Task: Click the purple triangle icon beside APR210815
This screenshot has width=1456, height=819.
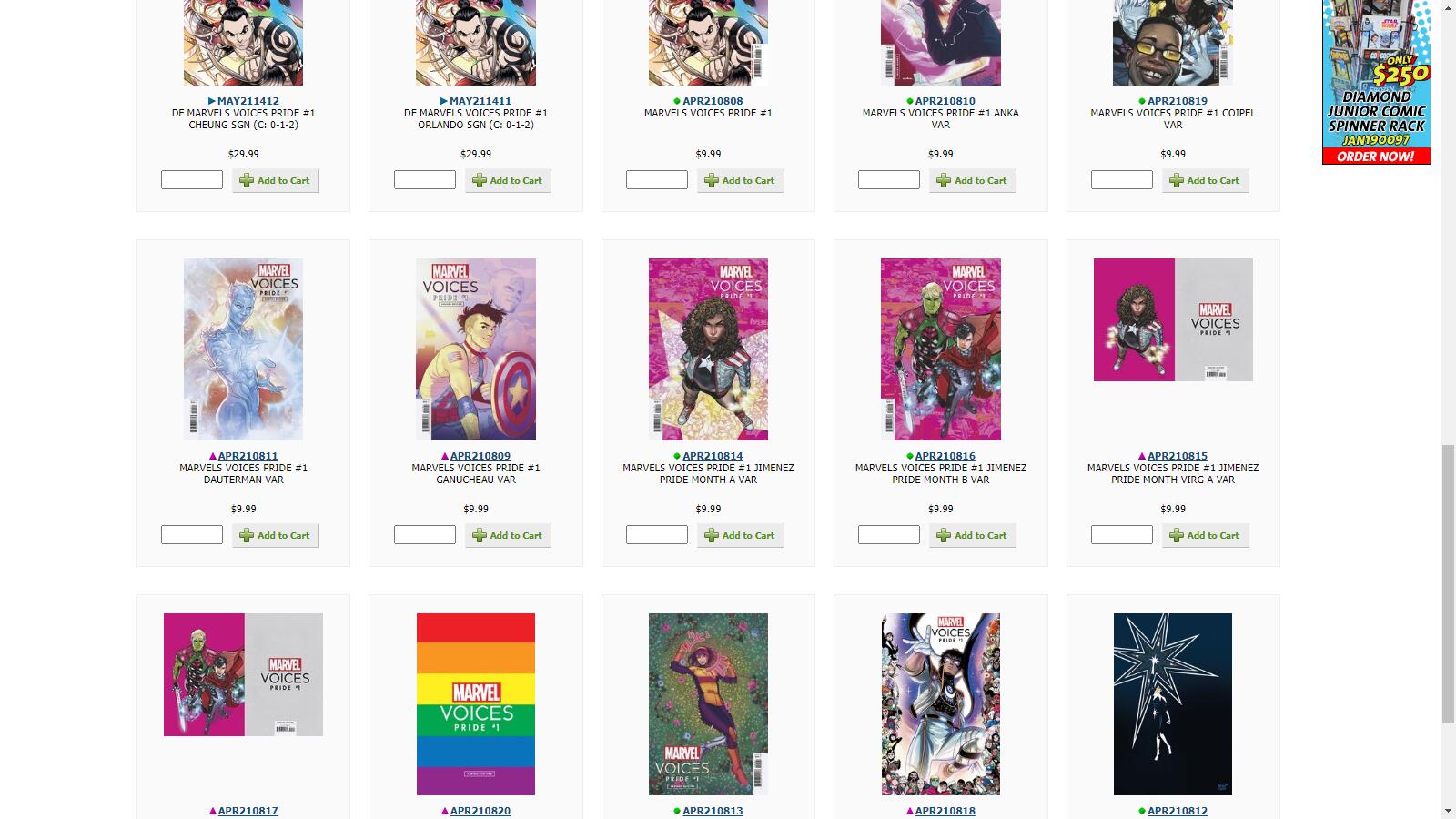Action: pos(1142,456)
